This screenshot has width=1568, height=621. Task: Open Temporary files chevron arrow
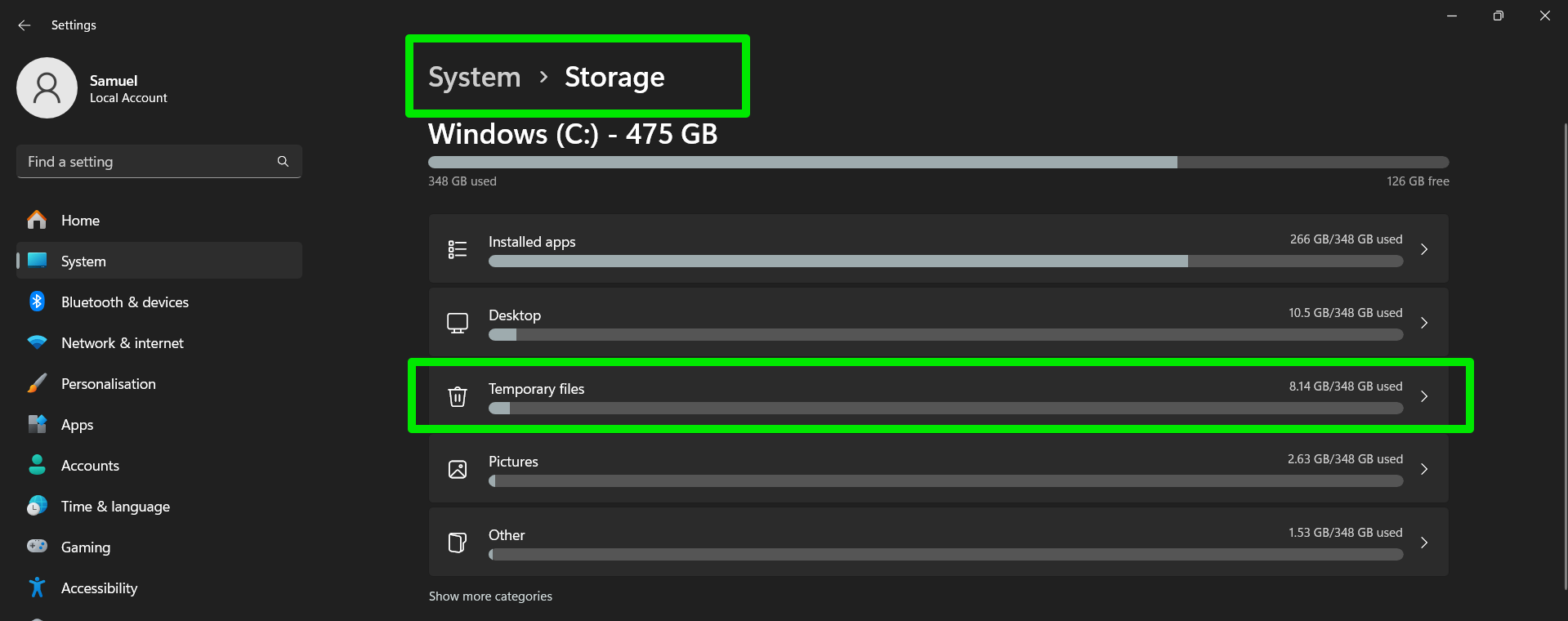point(1423,396)
